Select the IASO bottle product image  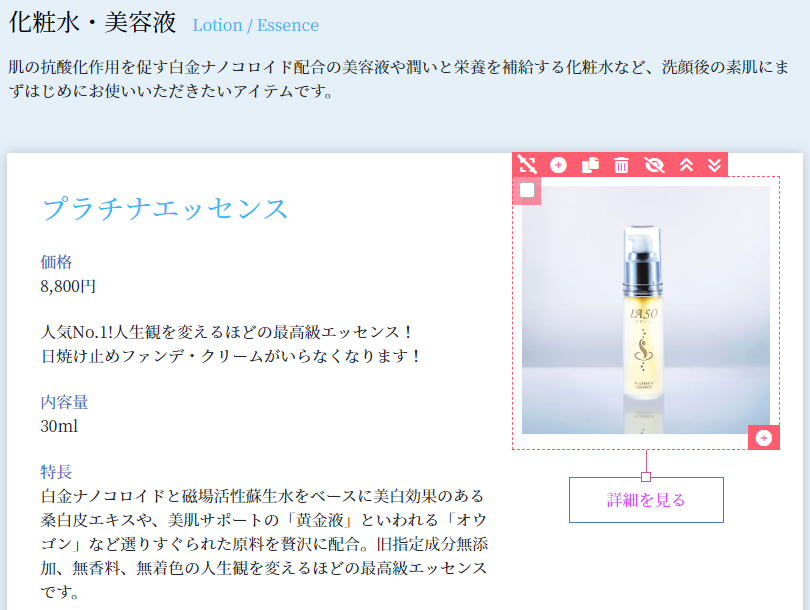click(x=646, y=310)
